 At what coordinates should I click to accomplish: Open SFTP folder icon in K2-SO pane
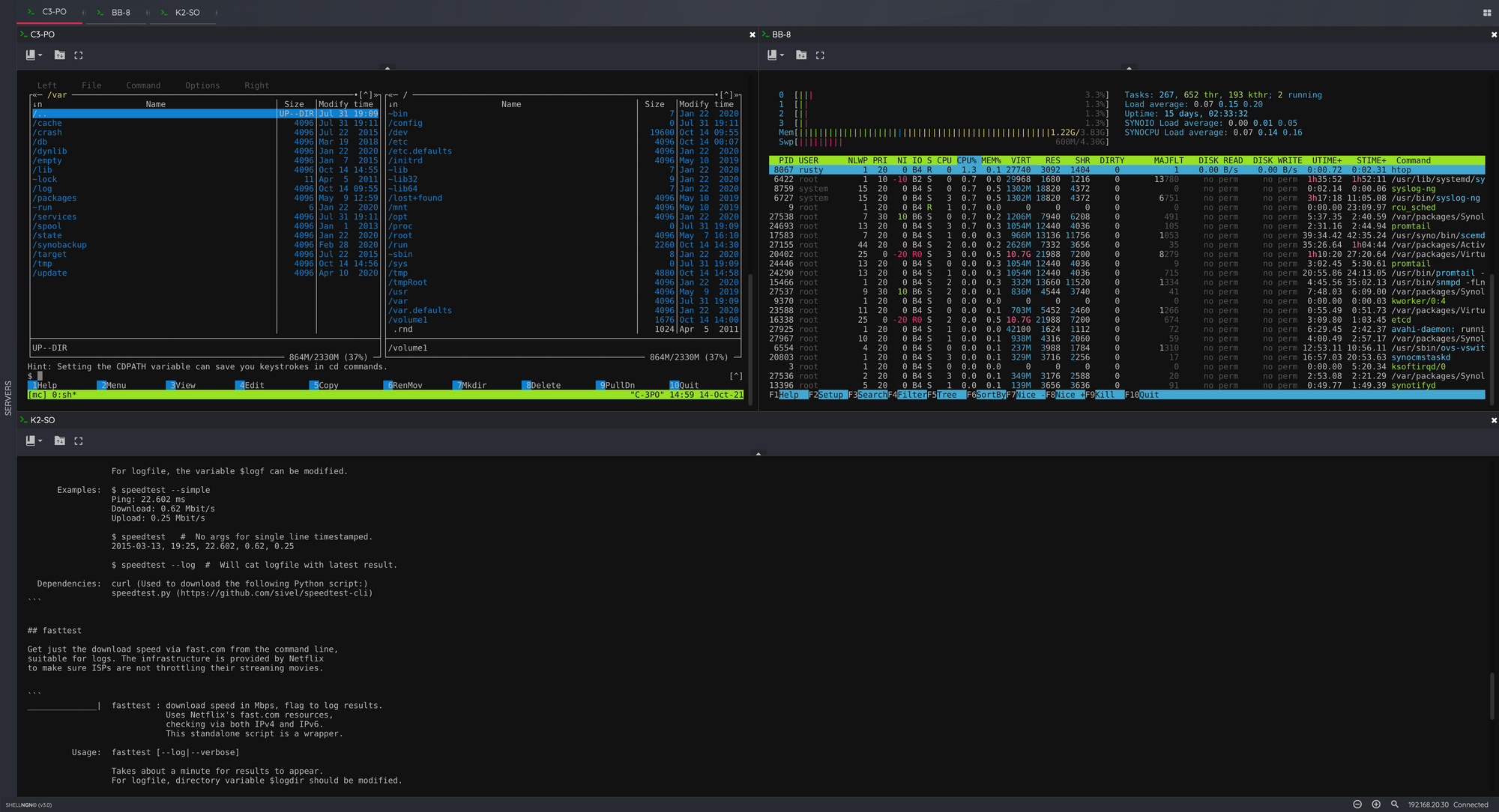pos(59,440)
